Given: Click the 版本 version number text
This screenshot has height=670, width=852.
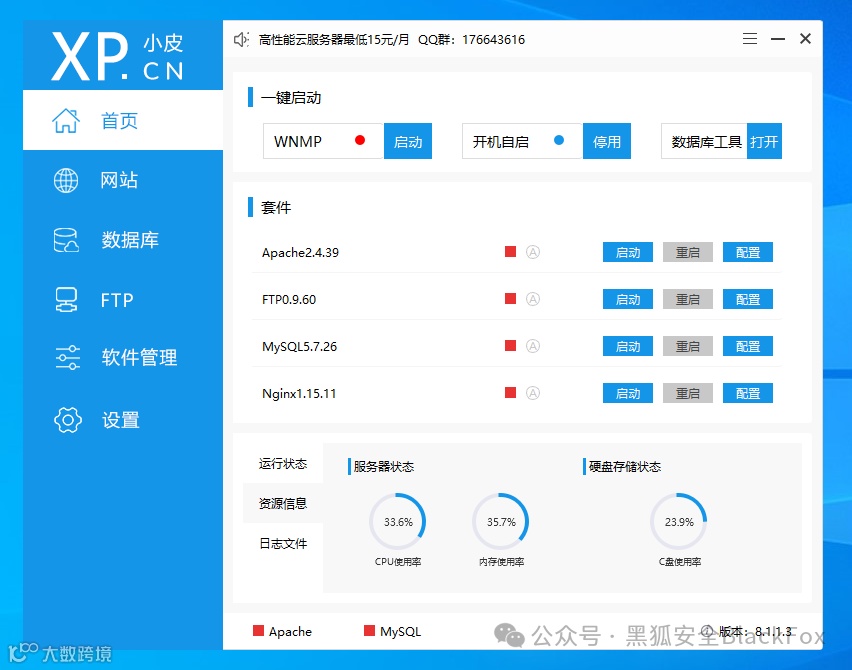Looking at the screenshot, I should (755, 631).
